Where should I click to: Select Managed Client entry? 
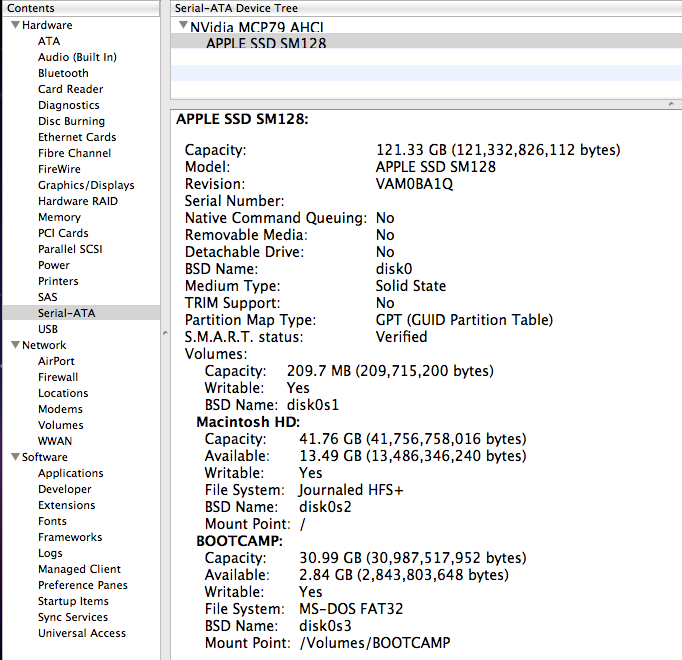tap(79, 569)
